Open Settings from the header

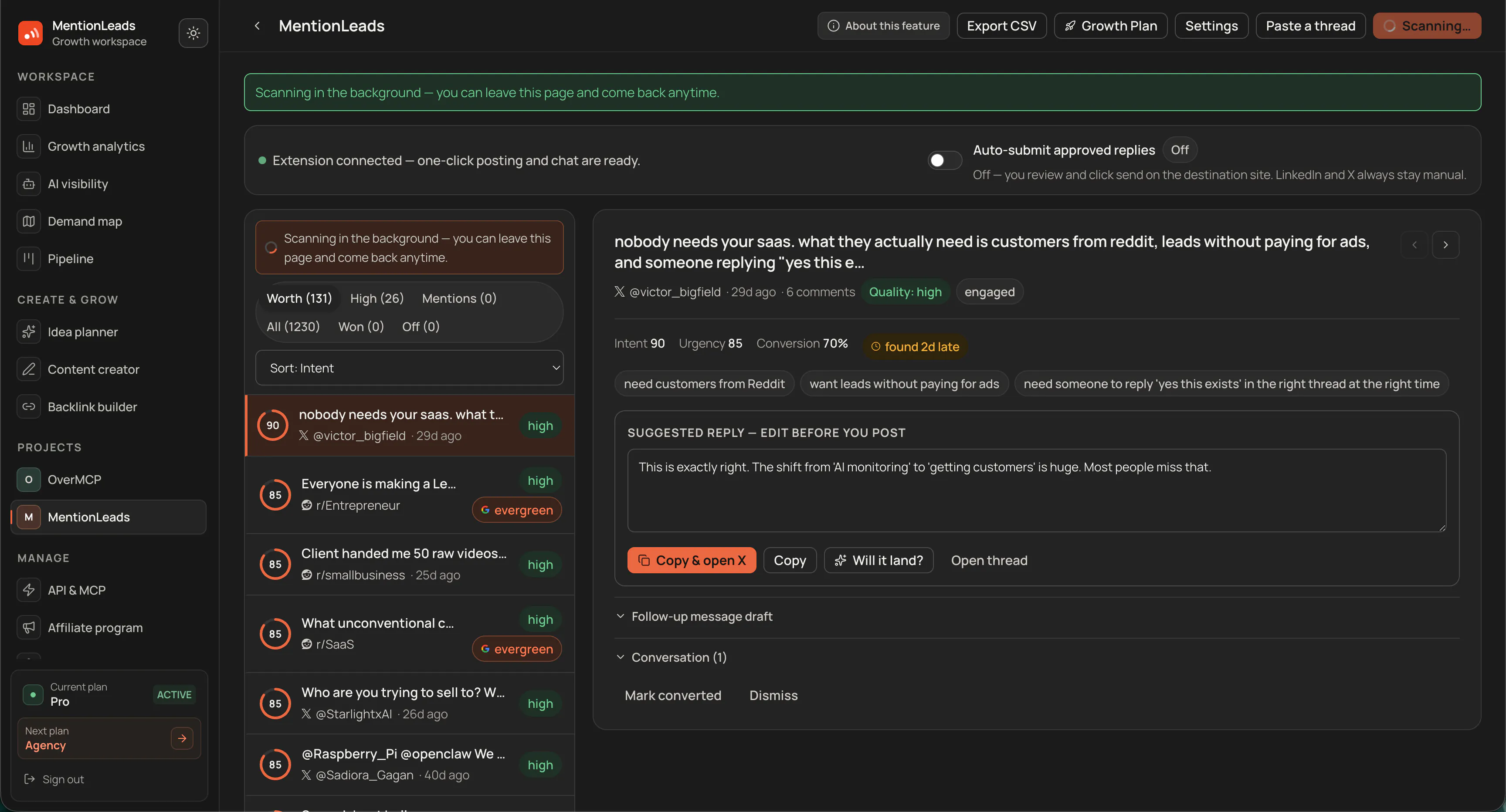(1211, 26)
